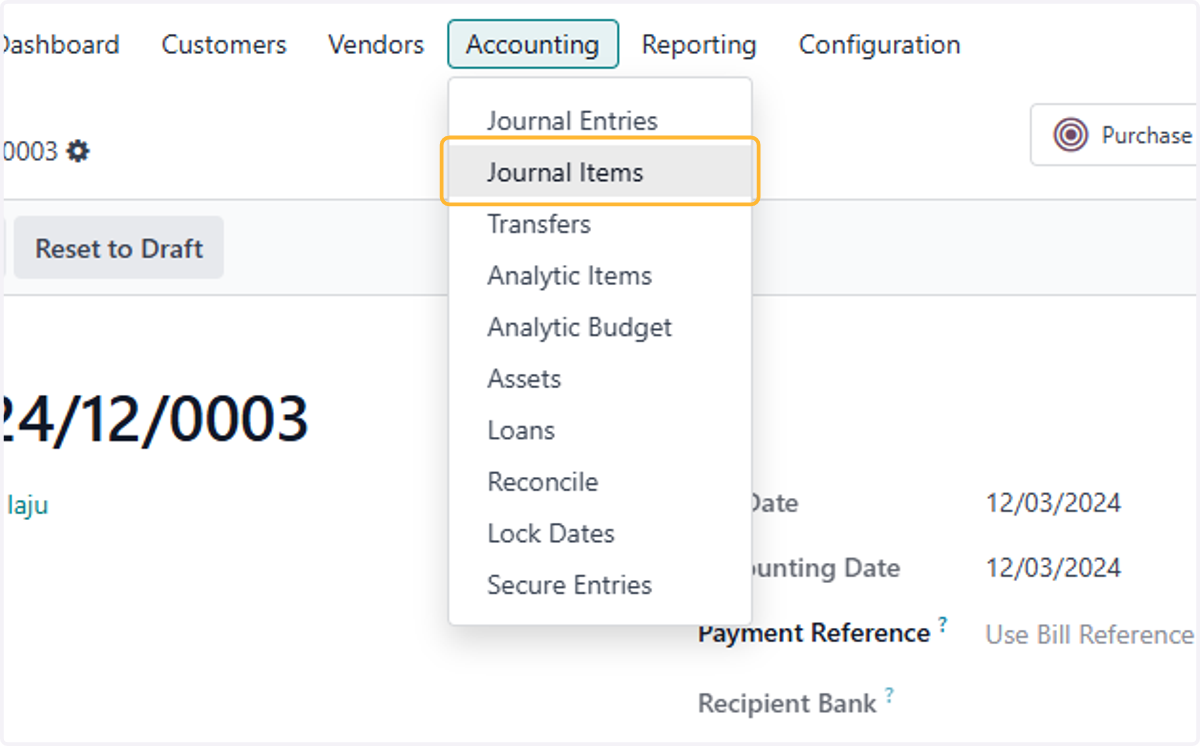This screenshot has height=746, width=1200.
Task: Open the gear settings icon beside 0003
Action: pos(78,152)
